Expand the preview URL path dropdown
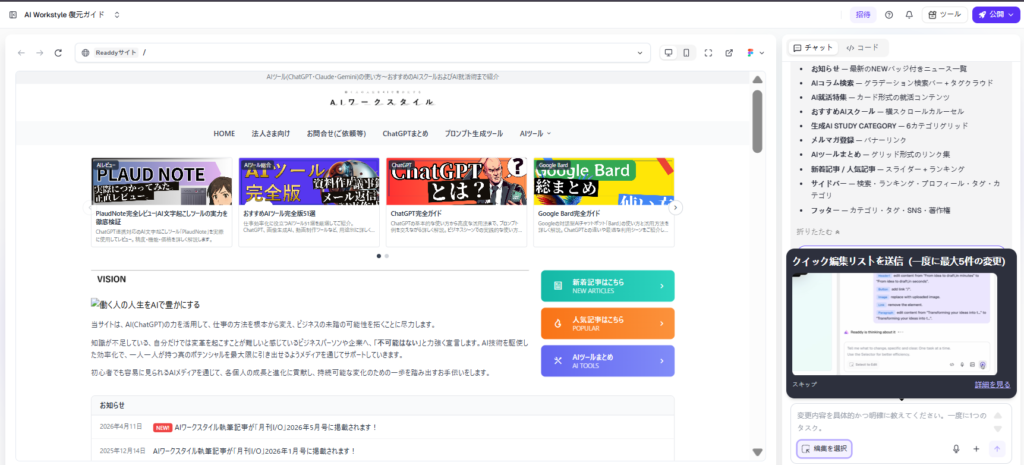The height and width of the screenshot is (465, 1024). (x=640, y=52)
